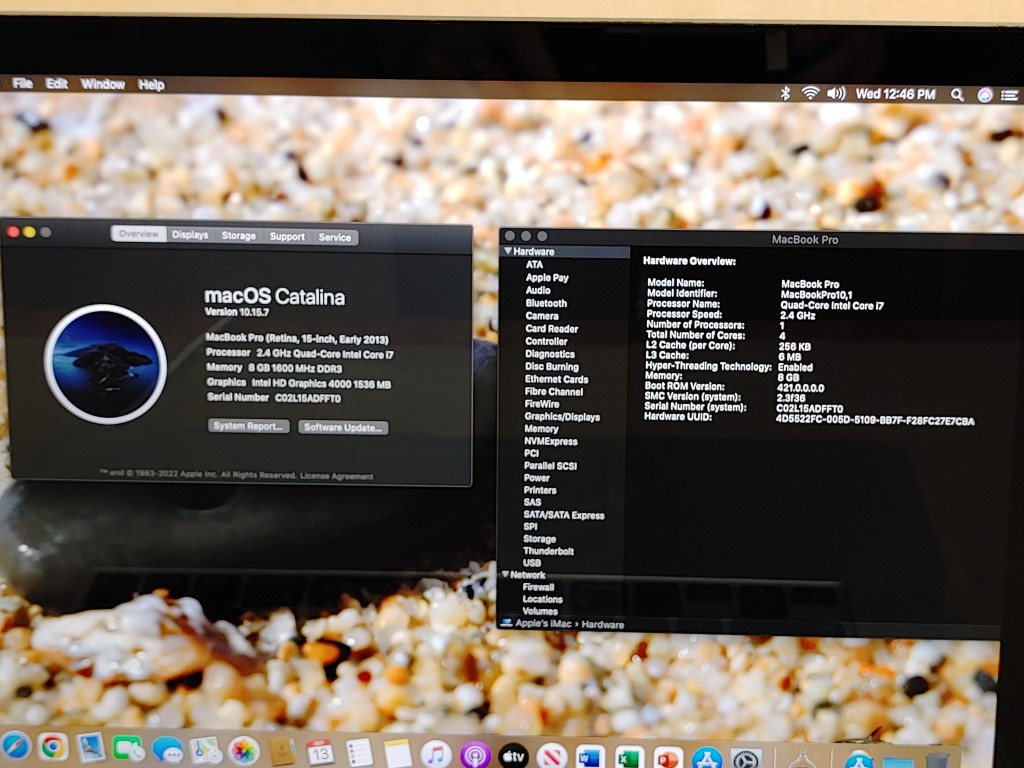Open the Wi-Fi status menu
Viewport: 1024px width, 768px height.
pyautogui.click(x=810, y=93)
